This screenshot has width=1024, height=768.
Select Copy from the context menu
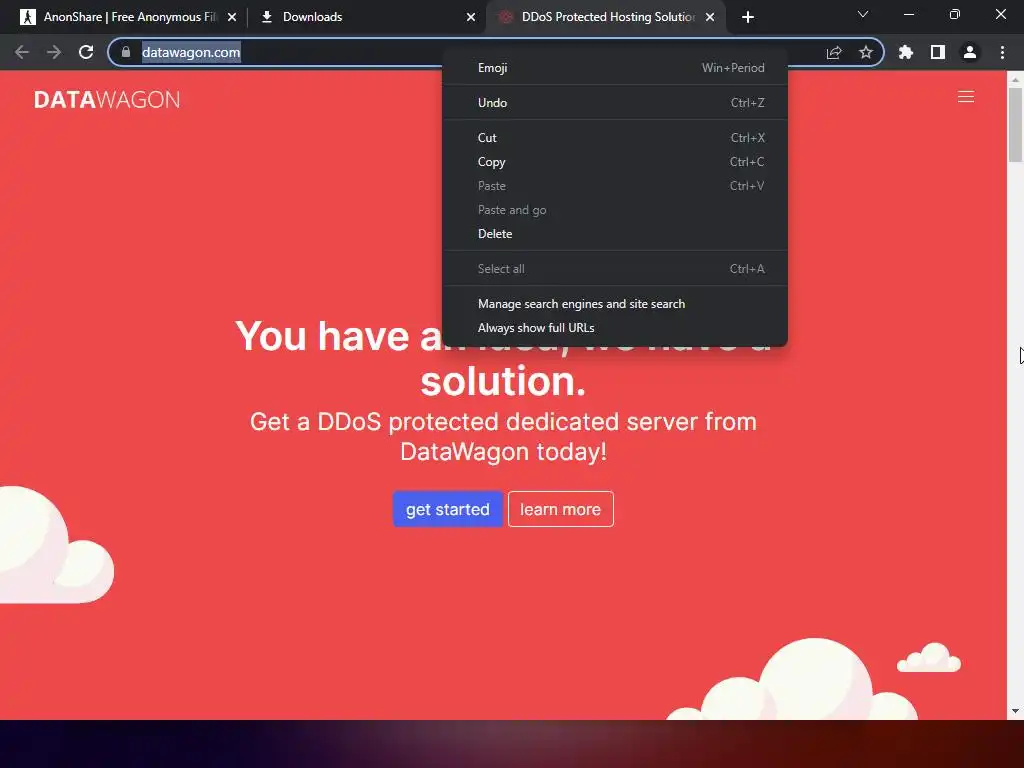pyautogui.click(x=615, y=162)
